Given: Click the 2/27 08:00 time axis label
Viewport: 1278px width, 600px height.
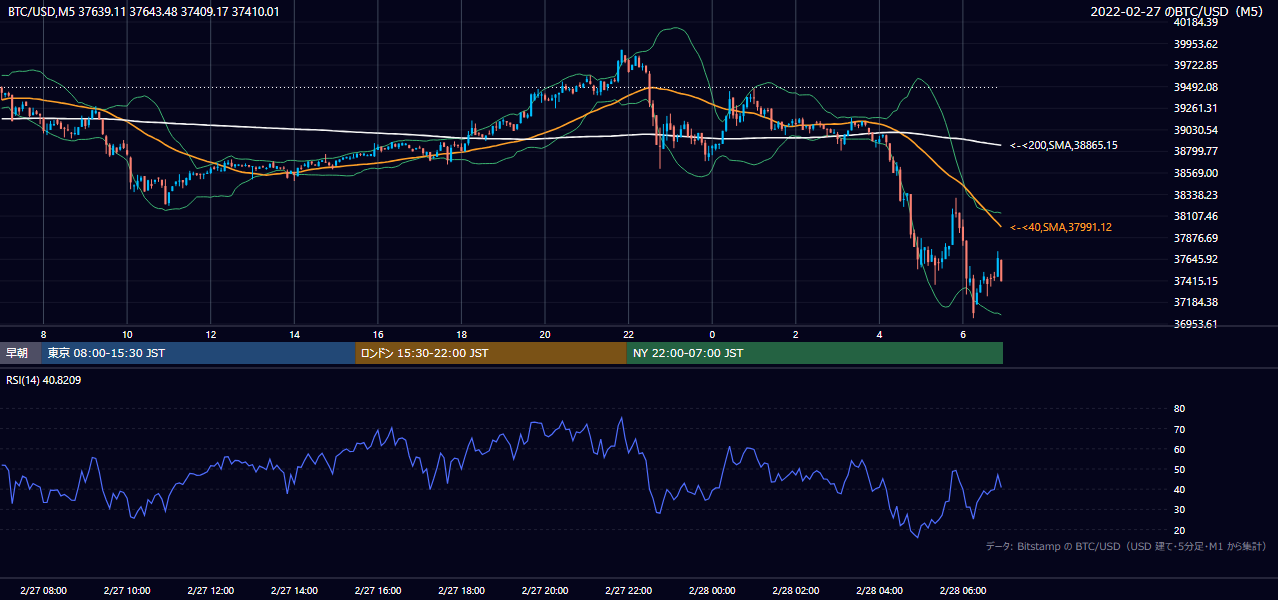Looking at the screenshot, I should [42, 590].
